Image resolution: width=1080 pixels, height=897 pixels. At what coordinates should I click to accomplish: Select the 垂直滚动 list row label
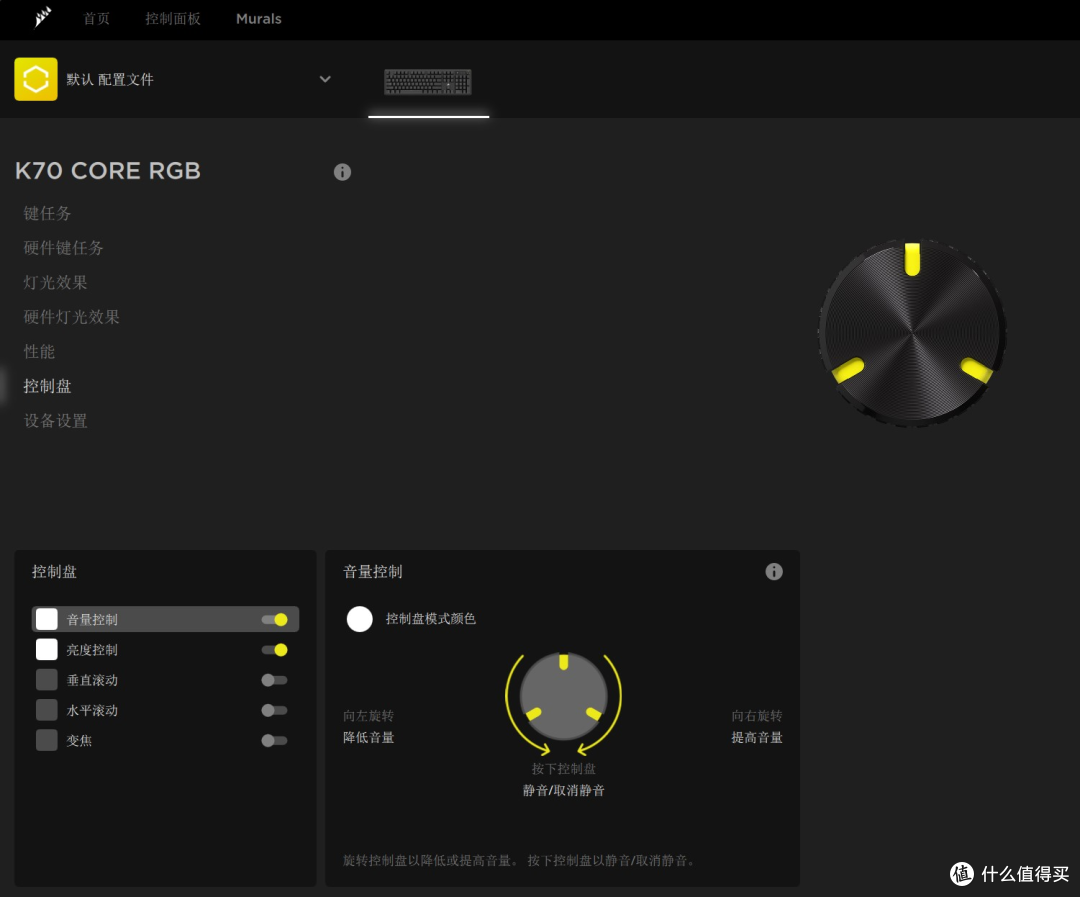92,680
